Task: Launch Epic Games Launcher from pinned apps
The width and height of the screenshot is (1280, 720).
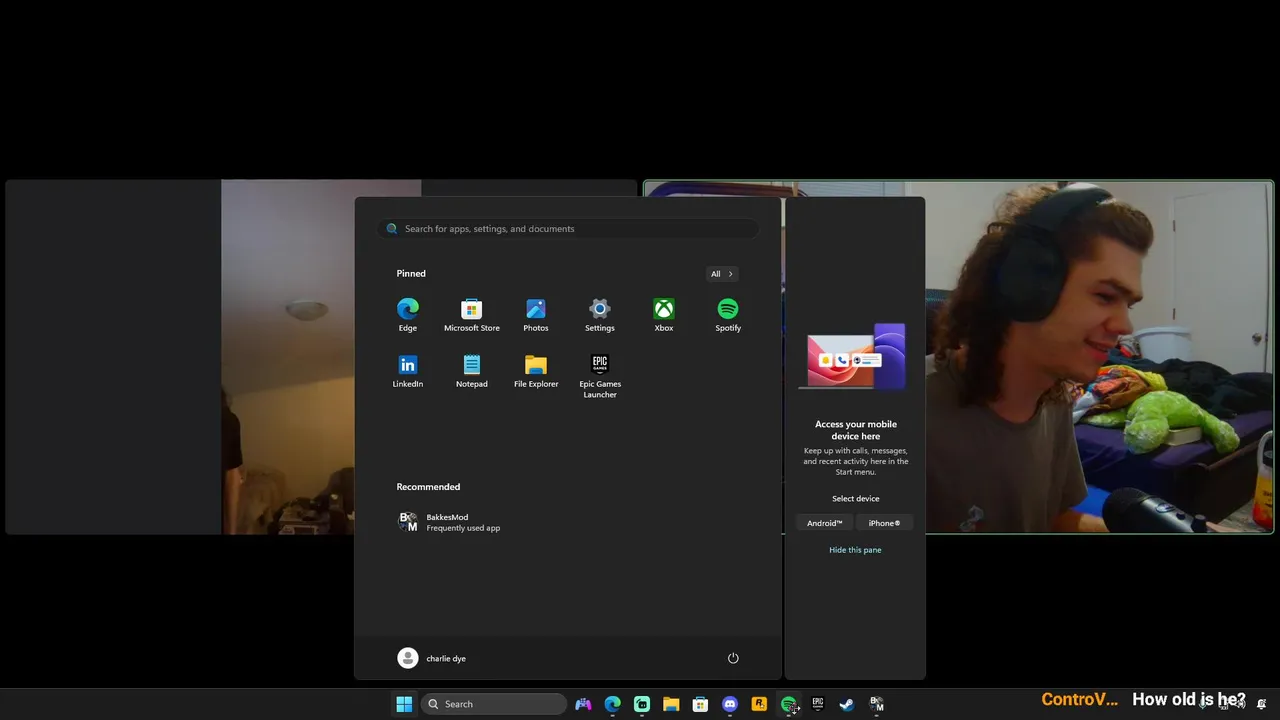Action: click(x=600, y=376)
